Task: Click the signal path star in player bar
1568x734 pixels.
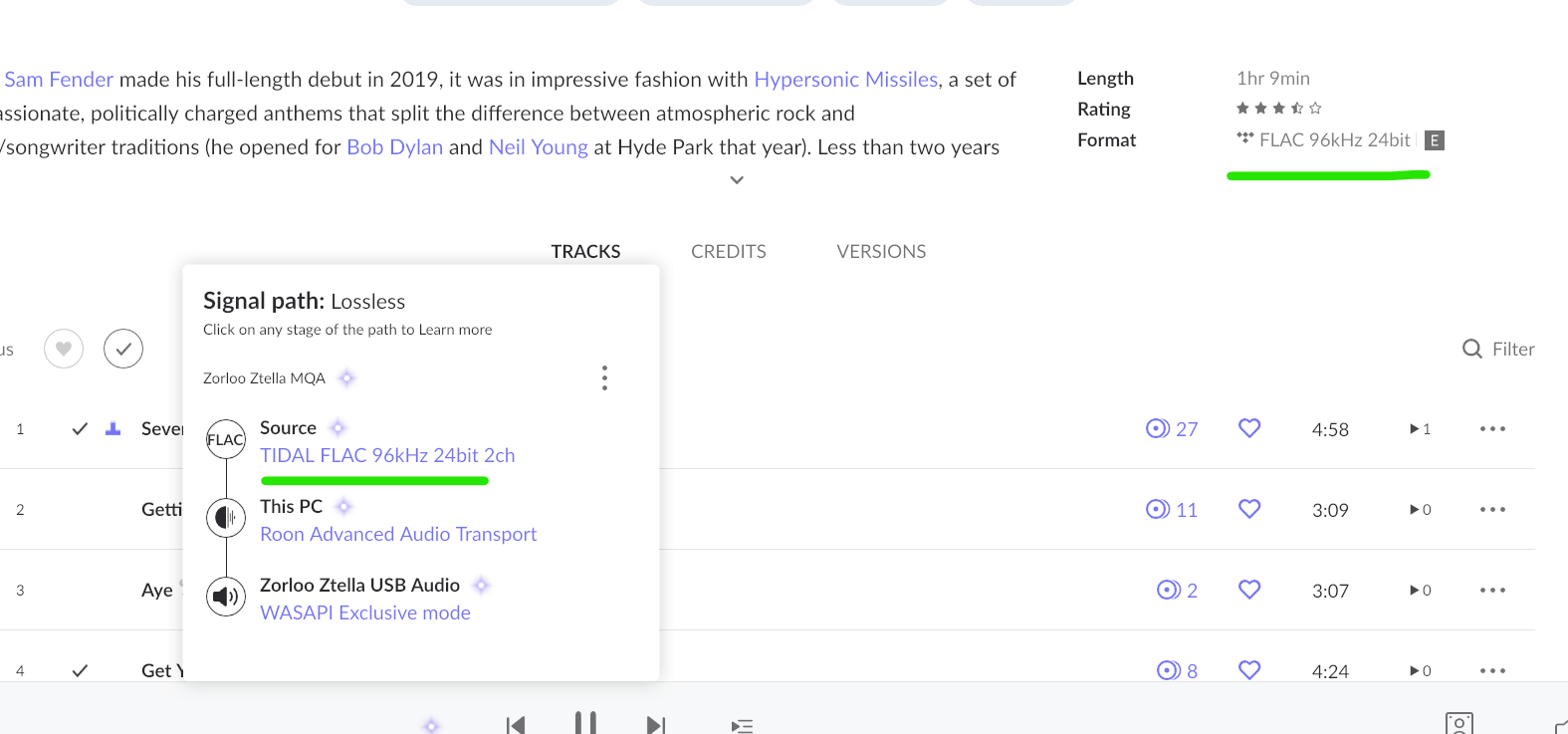Action: pos(431,725)
